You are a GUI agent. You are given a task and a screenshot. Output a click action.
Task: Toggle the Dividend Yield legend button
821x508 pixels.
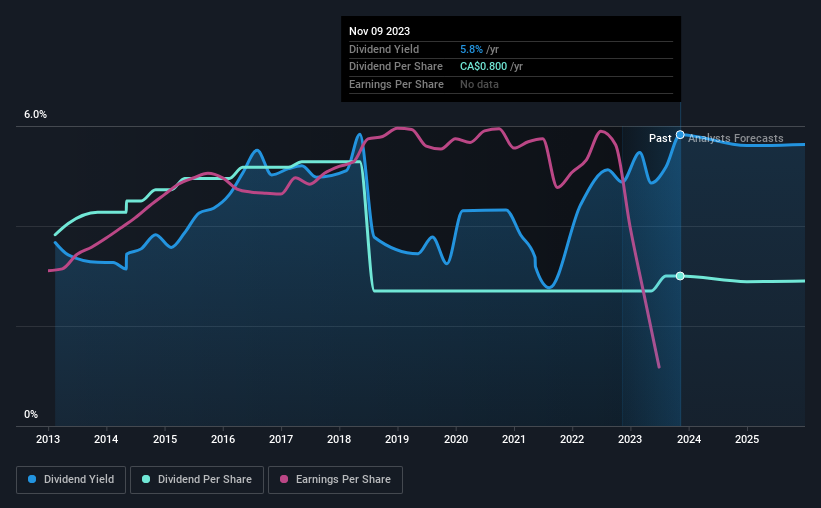[71, 480]
